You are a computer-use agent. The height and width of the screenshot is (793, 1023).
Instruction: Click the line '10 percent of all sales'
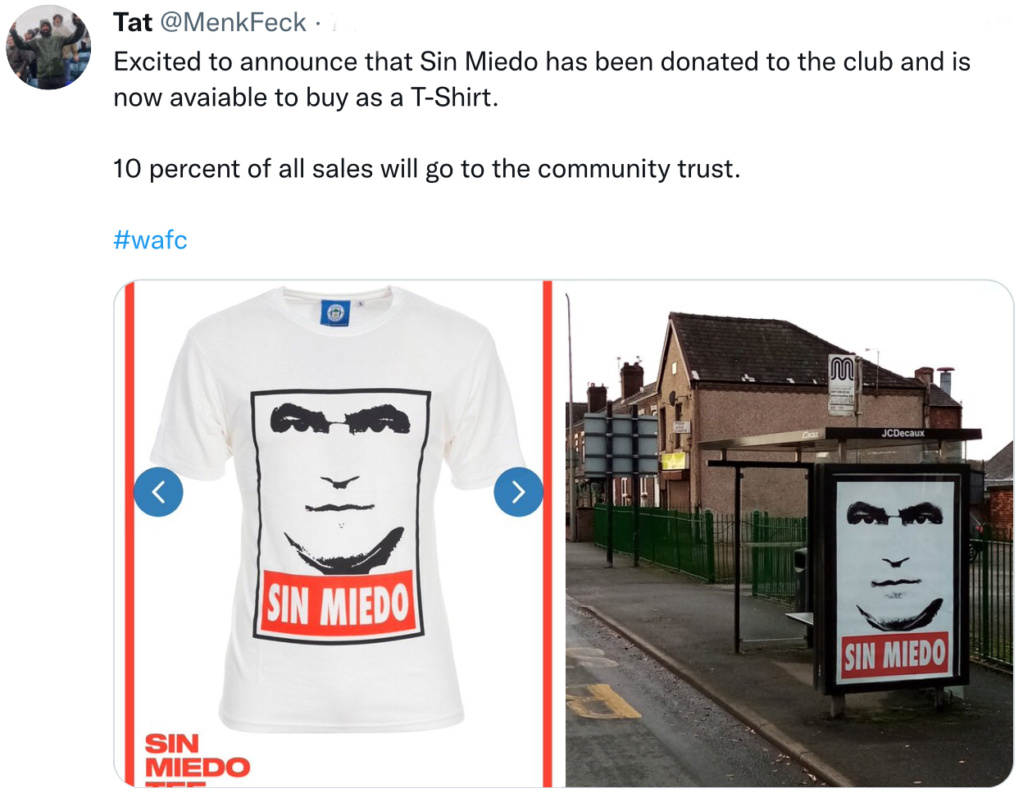pos(427,168)
